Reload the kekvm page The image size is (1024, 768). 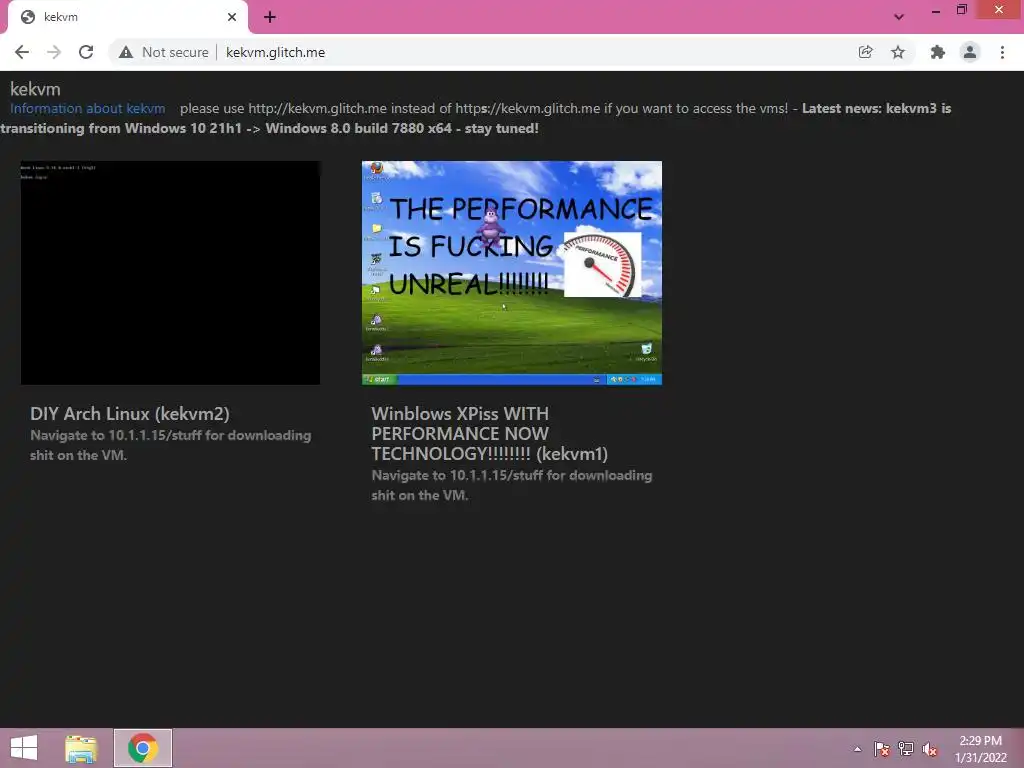coord(86,52)
